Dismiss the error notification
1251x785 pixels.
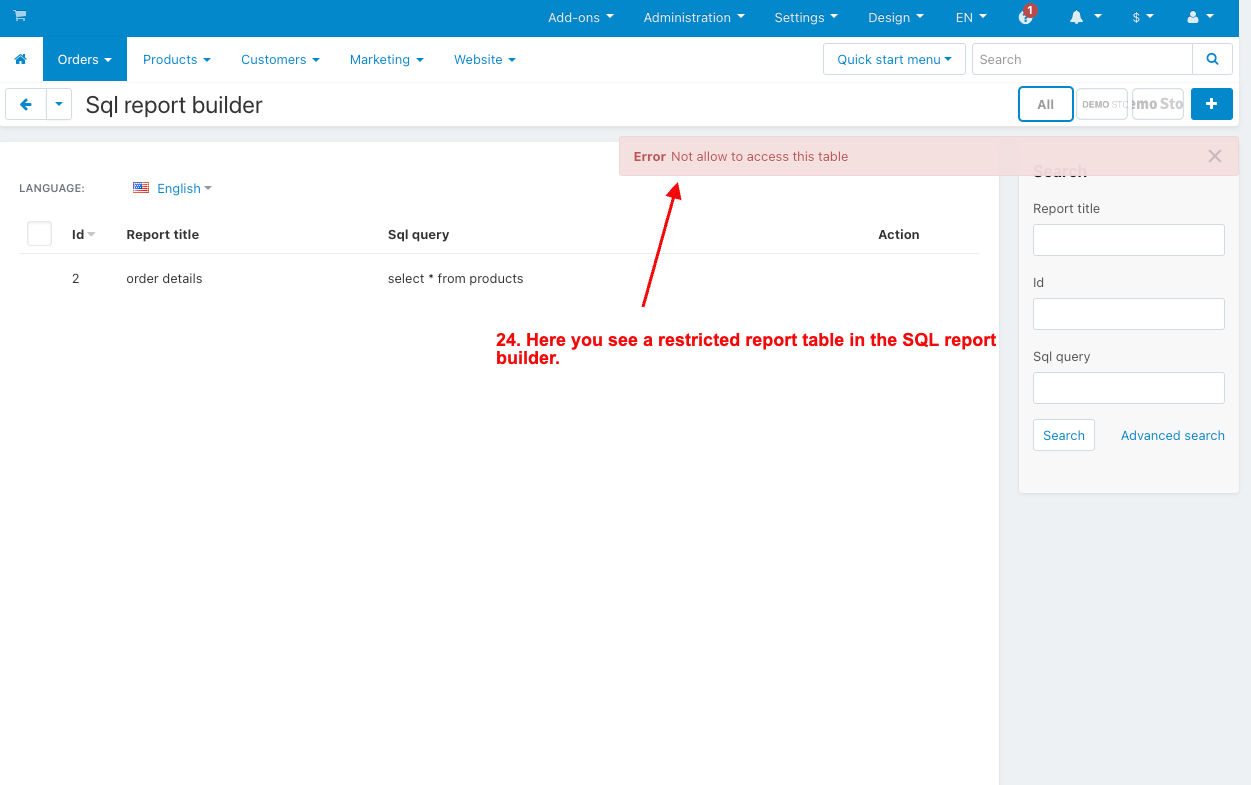(x=1215, y=156)
